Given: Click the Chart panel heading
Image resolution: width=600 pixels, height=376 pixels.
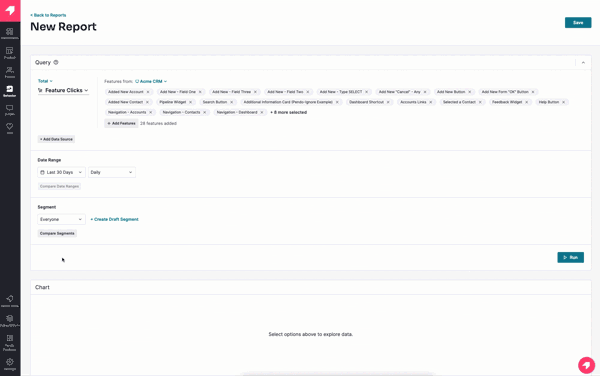Looking at the screenshot, I should click(x=42, y=287).
